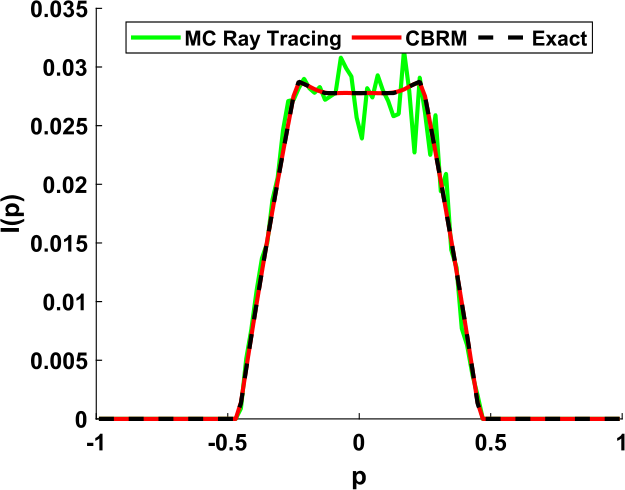Viewport: 625px width, 490px height.
Task: Click the red CBRM legend line sample
Action: 376,38
